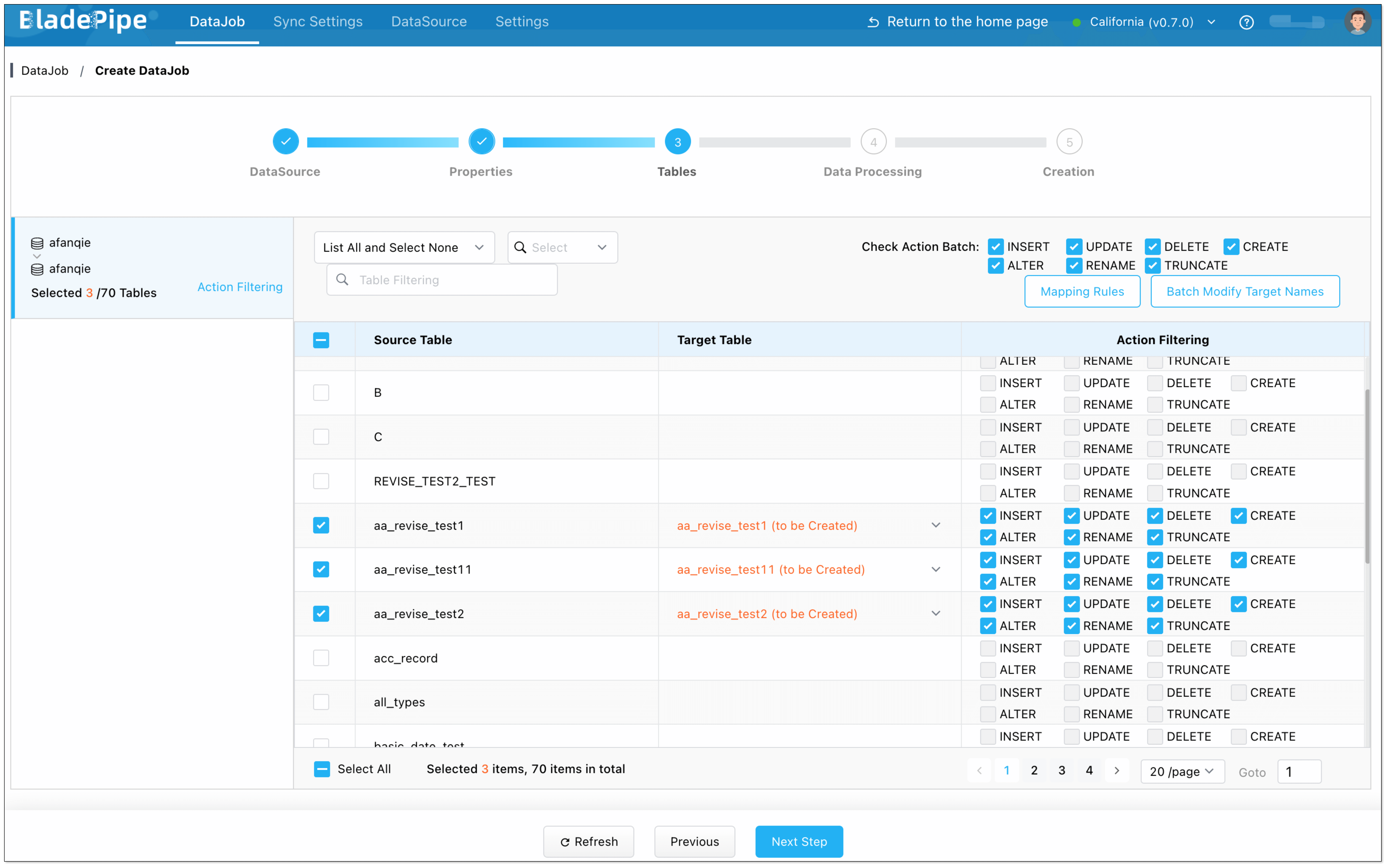Click the top afanqie database icon
The image size is (1388, 868).
[37, 243]
